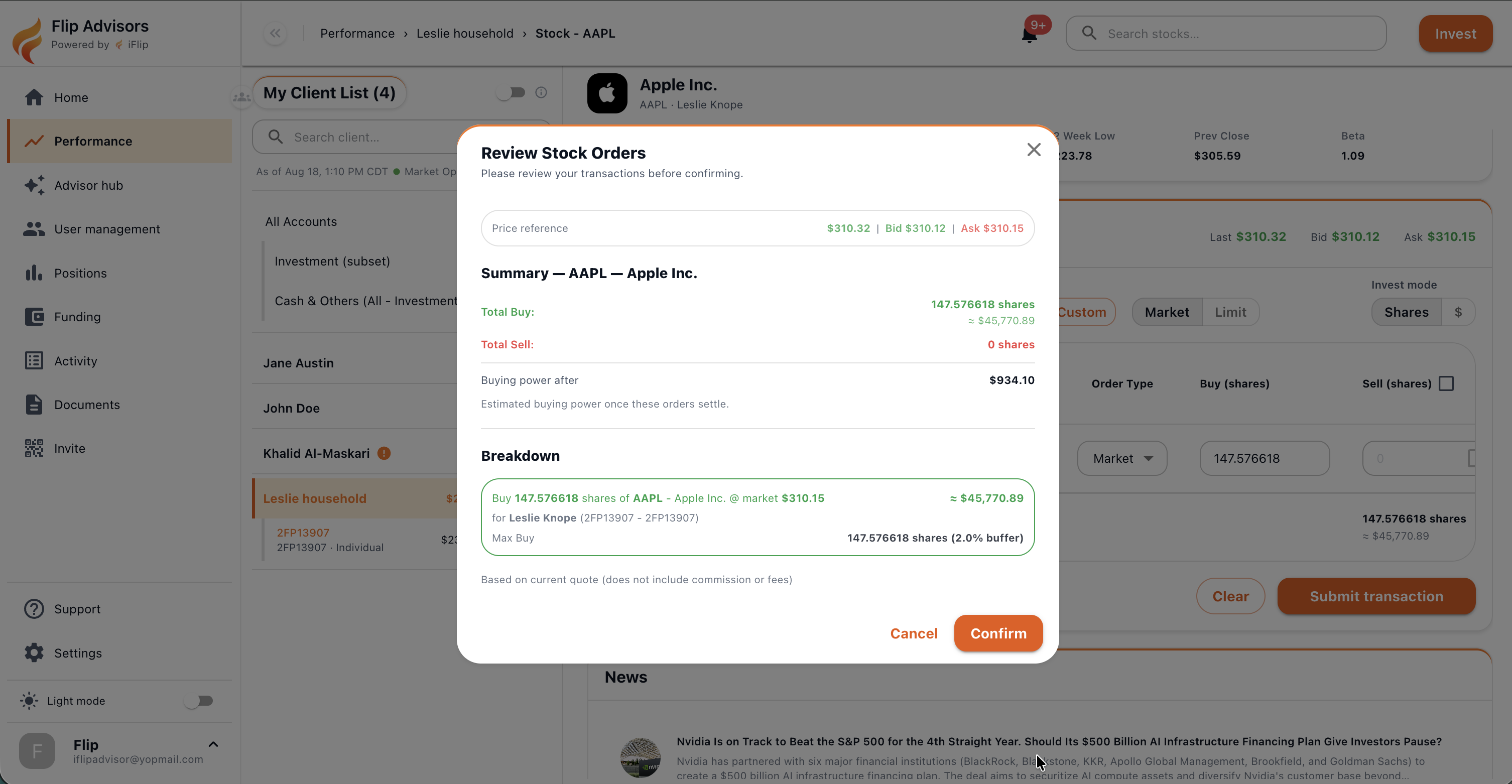Collapse sidebar with double chevron icon

(x=275, y=34)
